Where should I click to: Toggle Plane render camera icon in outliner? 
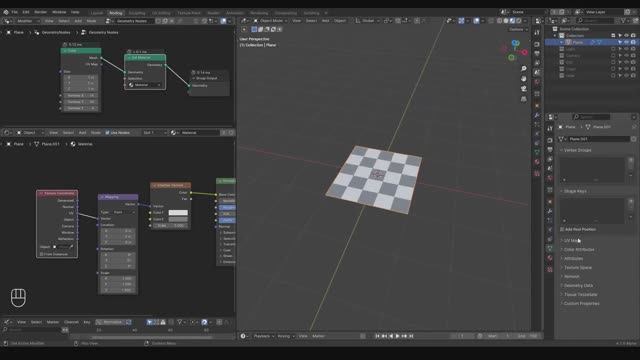click(633, 42)
